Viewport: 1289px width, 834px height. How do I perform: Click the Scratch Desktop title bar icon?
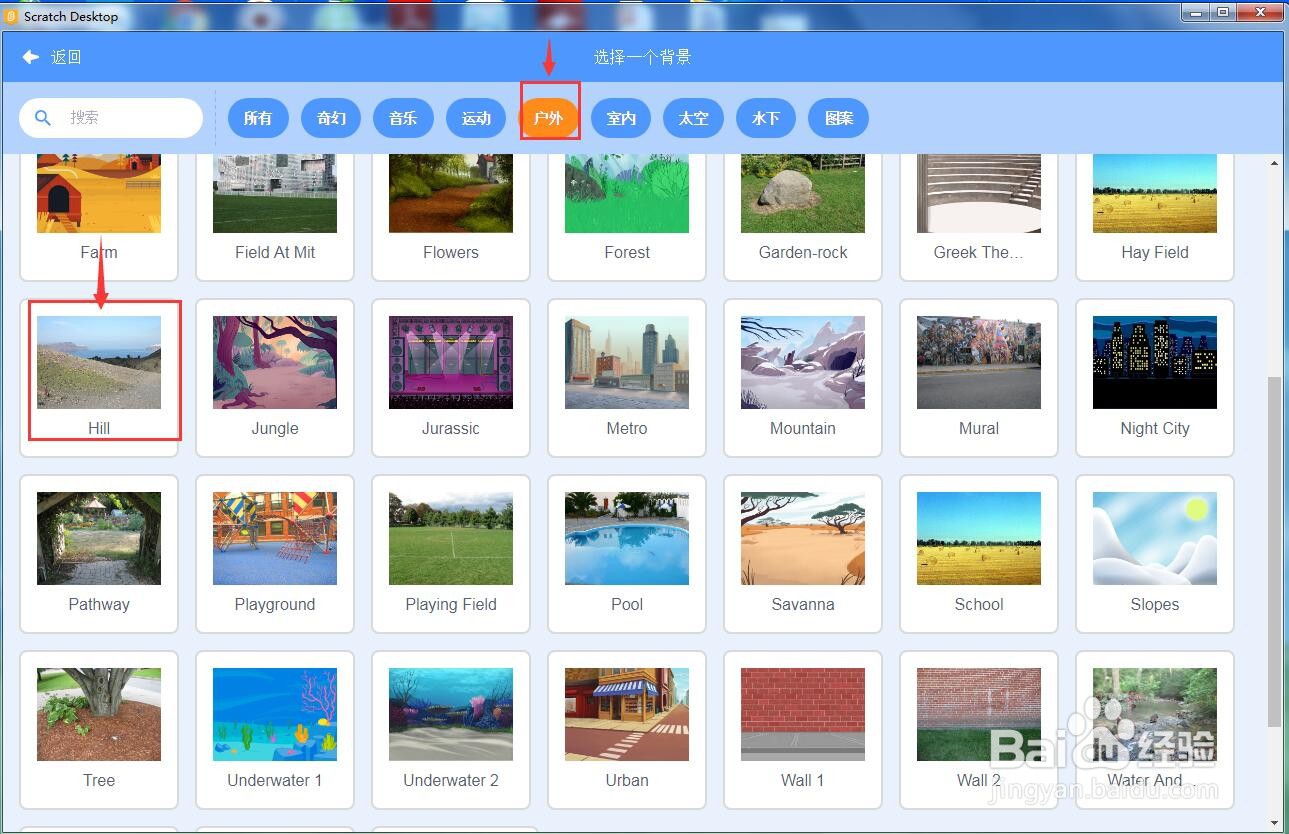pyautogui.click(x=12, y=16)
